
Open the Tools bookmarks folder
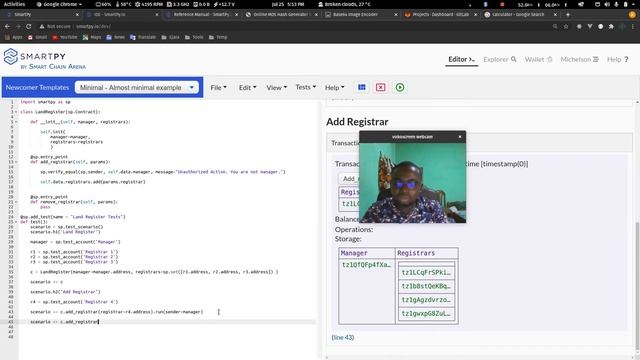(194, 37)
